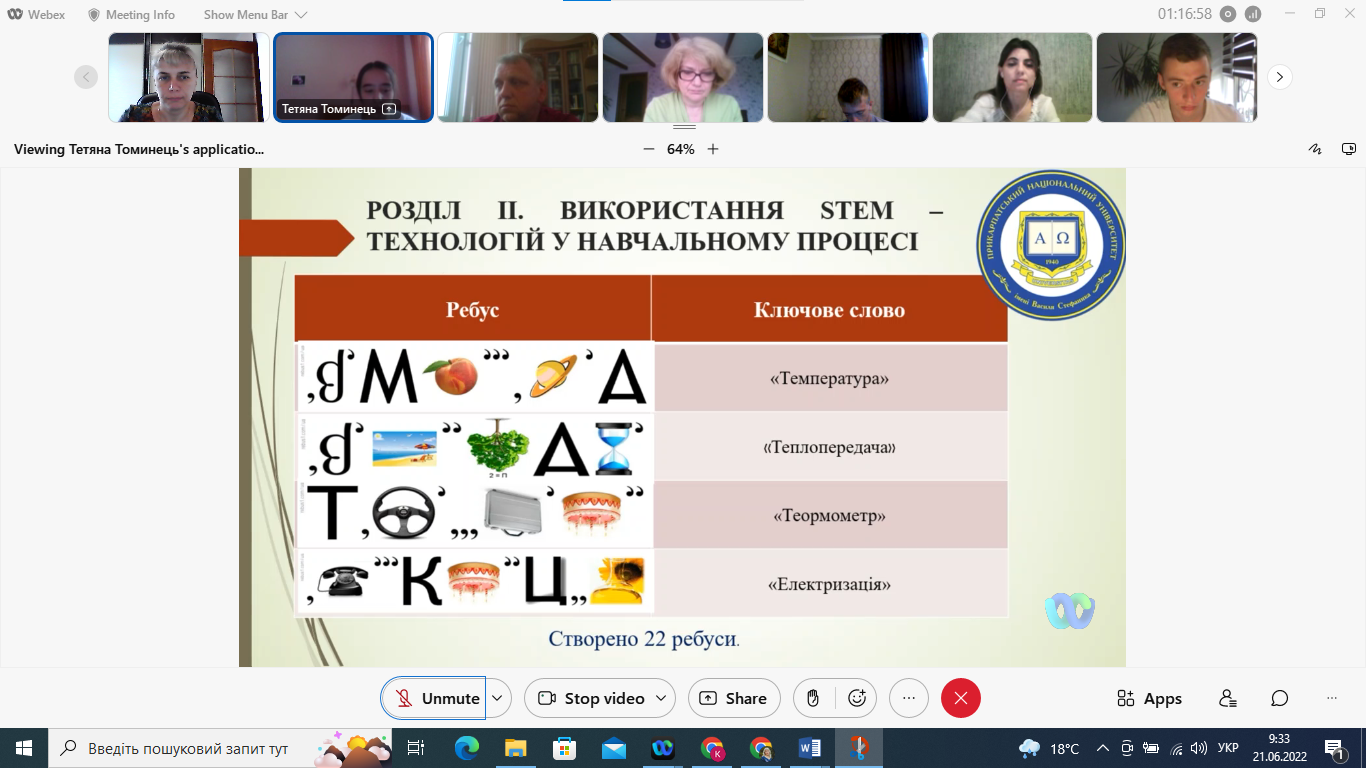The image size is (1366, 768).
Task: Unmute the microphone
Action: click(x=434, y=698)
